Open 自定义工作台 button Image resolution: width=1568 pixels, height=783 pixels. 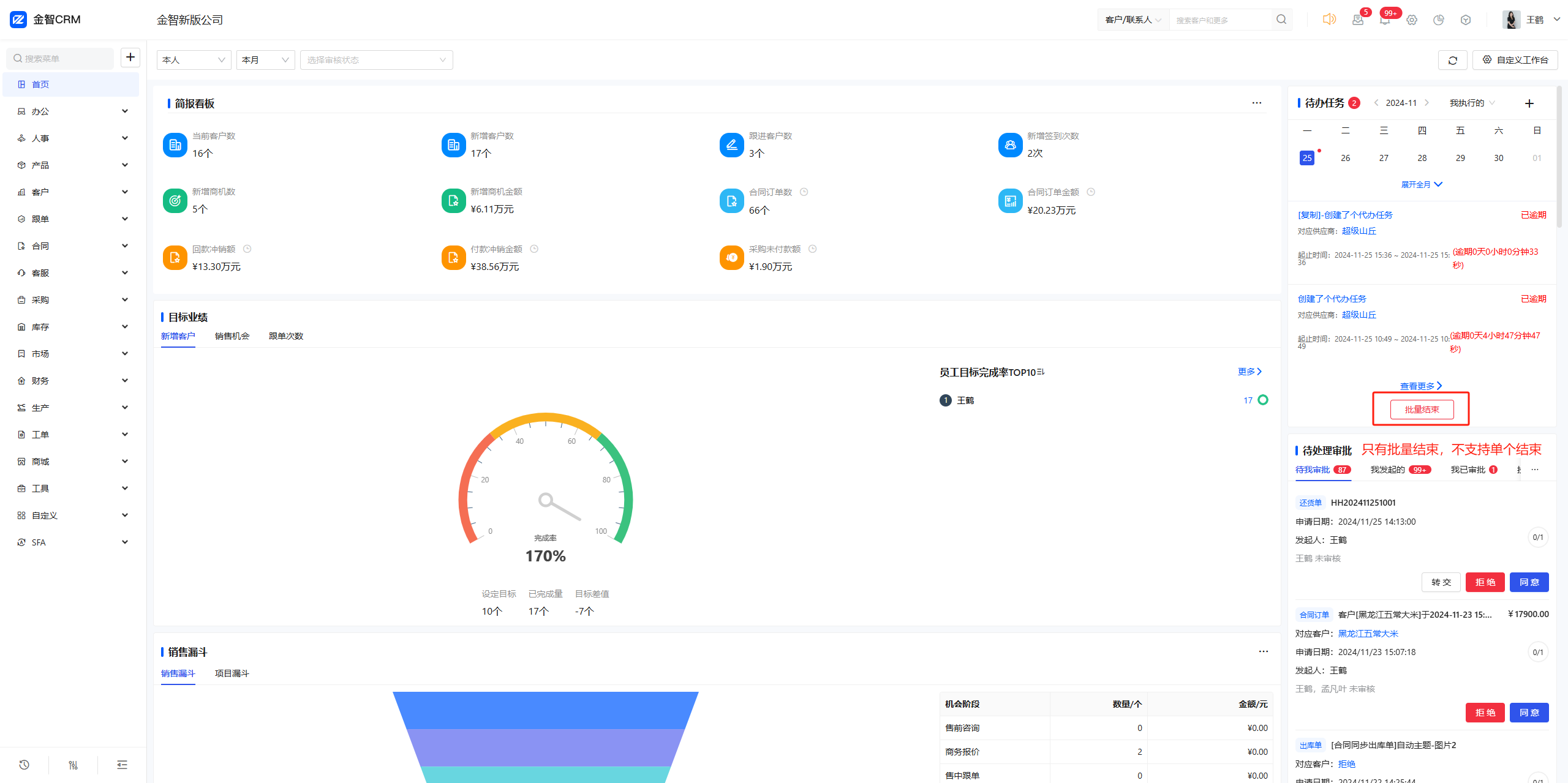(1515, 60)
